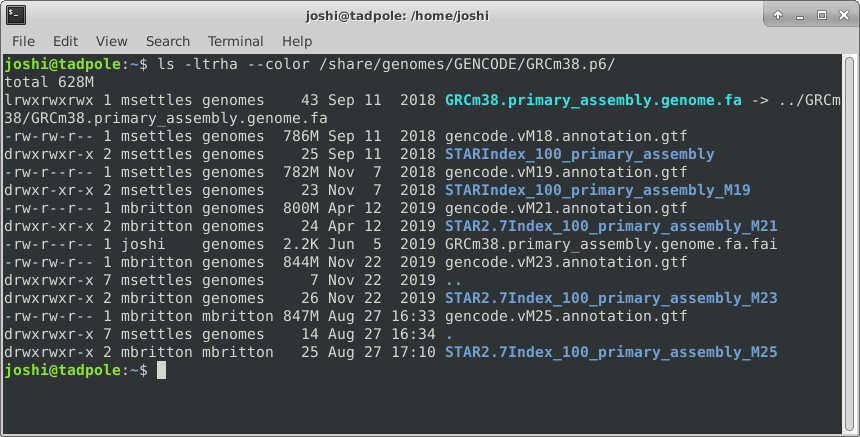Open the File menu
Screen dimensions: 860x437
(23, 41)
